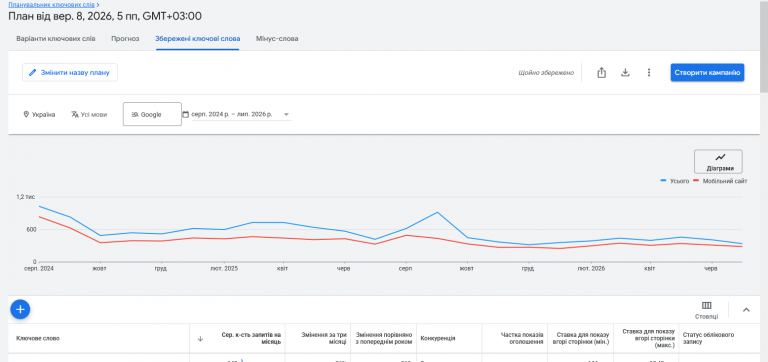Viewport: 768px width, 362px height.
Task: Click Створити кампанію button
Action: tap(707, 72)
